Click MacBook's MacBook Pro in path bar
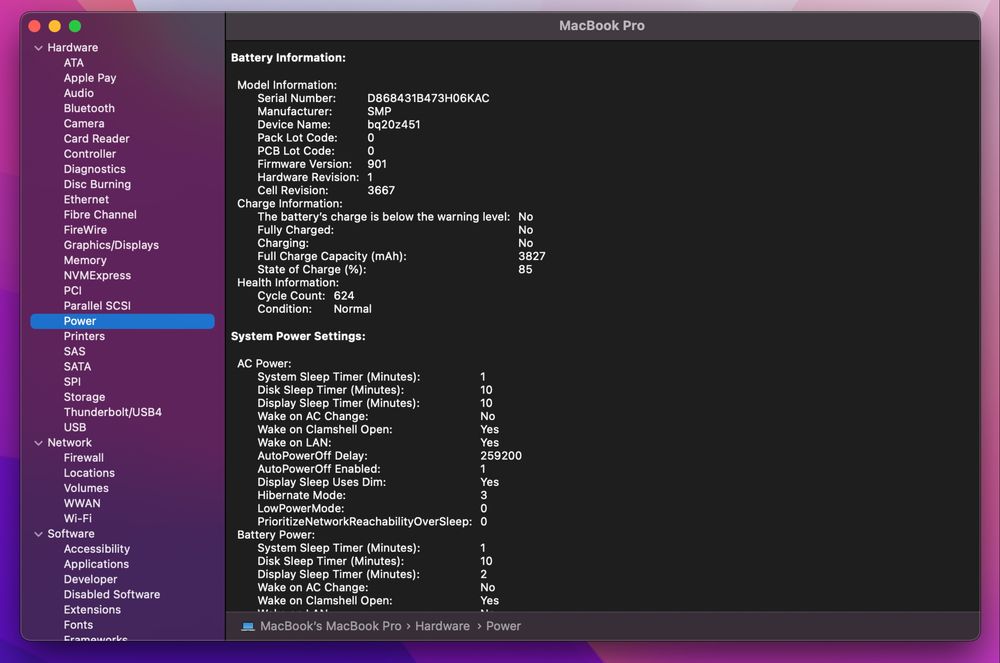The width and height of the screenshot is (1000, 663). tap(330, 626)
